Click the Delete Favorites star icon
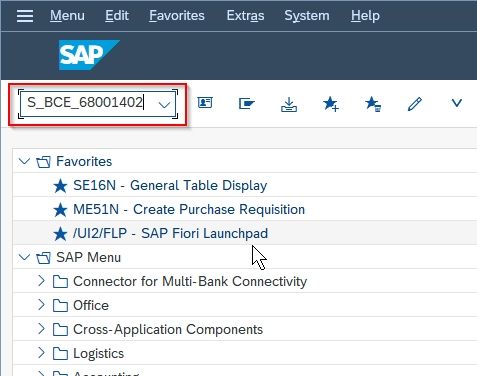The image size is (477, 376). coord(373,104)
